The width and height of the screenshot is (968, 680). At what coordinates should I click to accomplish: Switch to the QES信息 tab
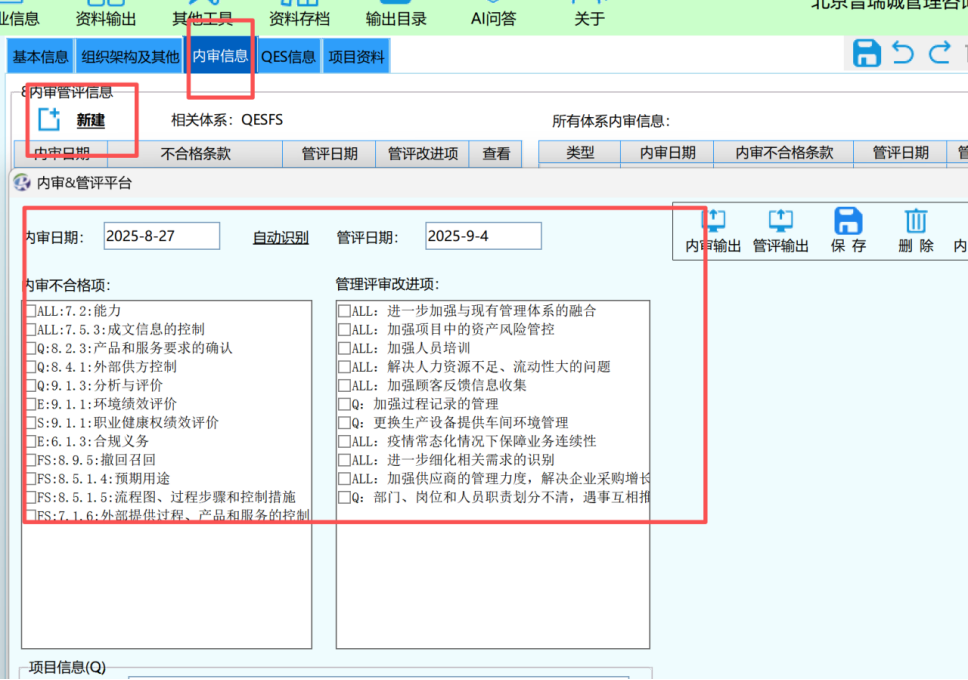tap(288, 57)
